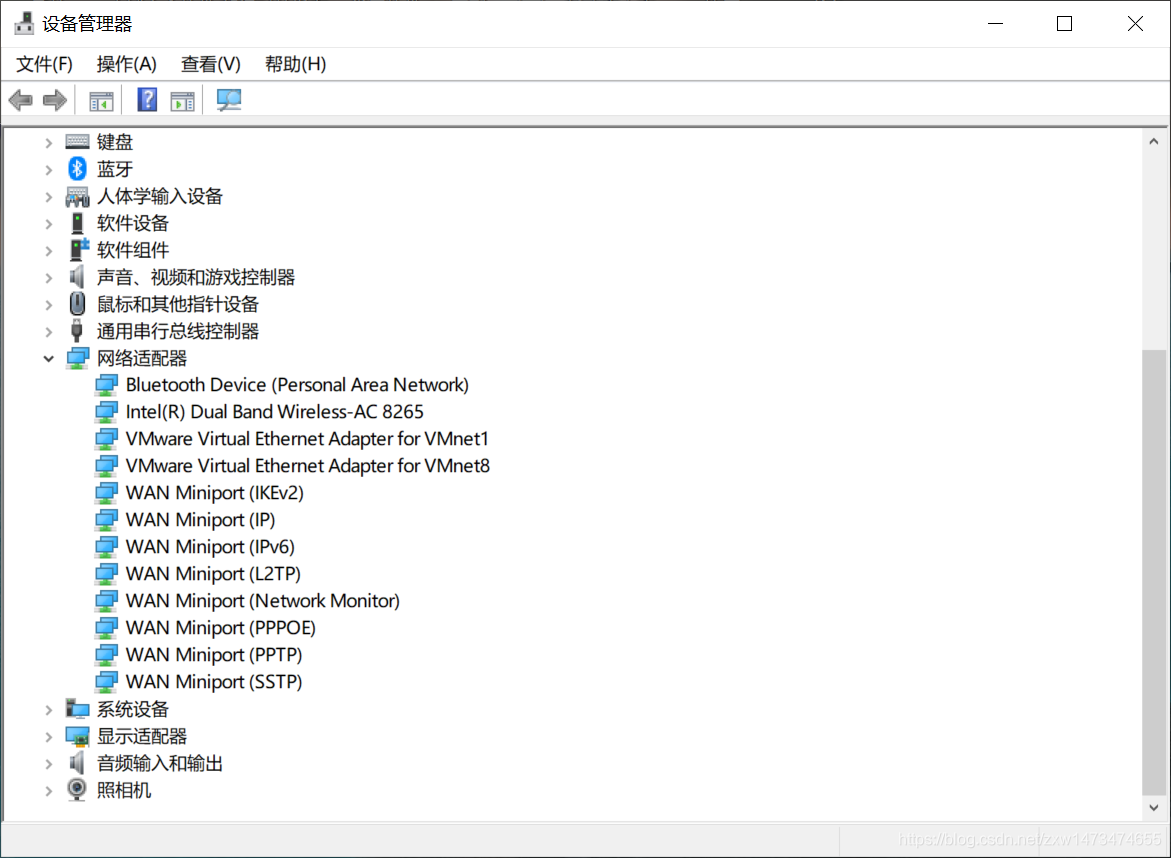This screenshot has height=858, width=1171.
Task: Expand the 系统设备 node
Action: 49,709
